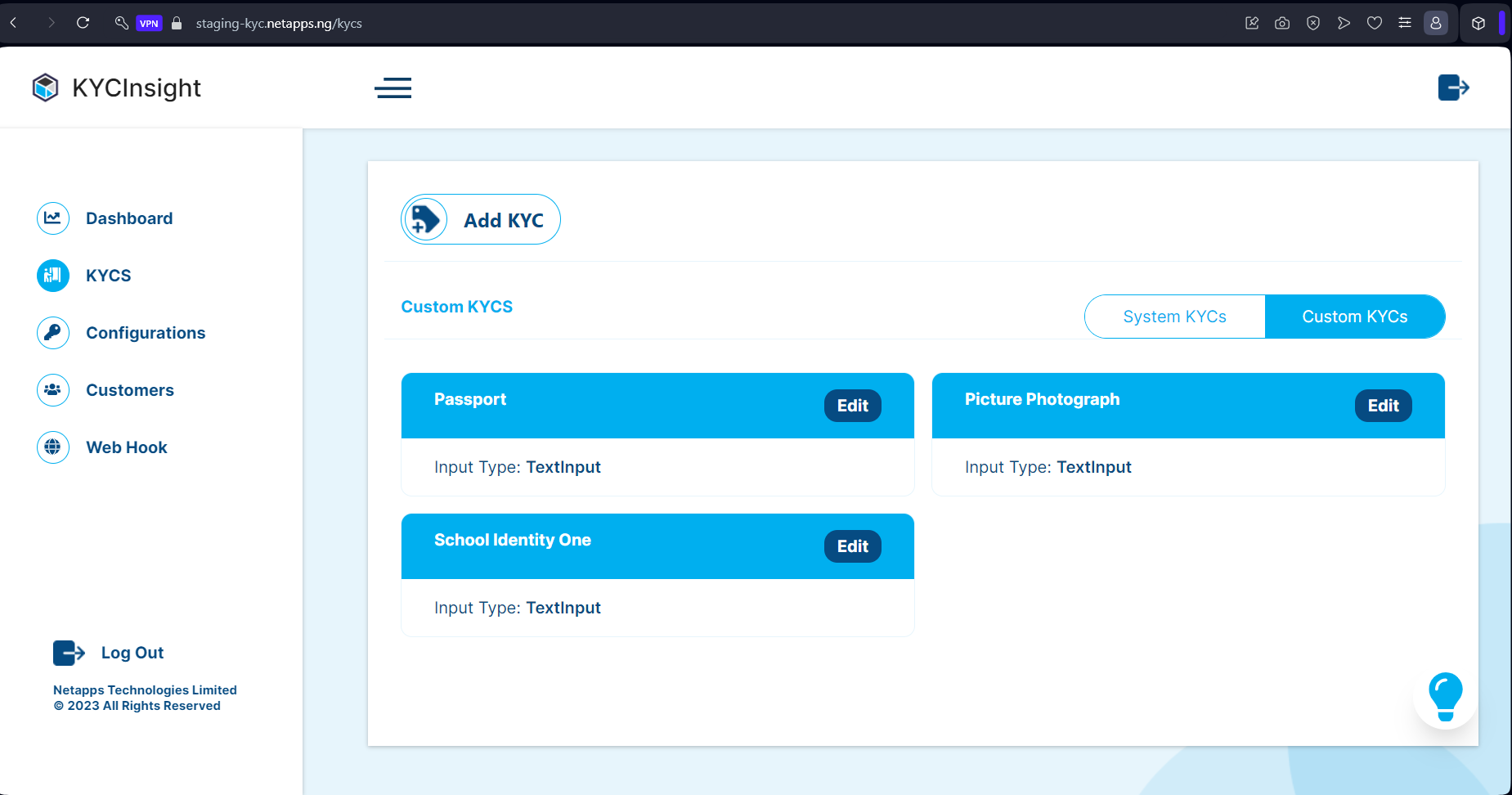Switch to System KYCs tab
Screen dimensions: 1512x795
(x=1175, y=317)
